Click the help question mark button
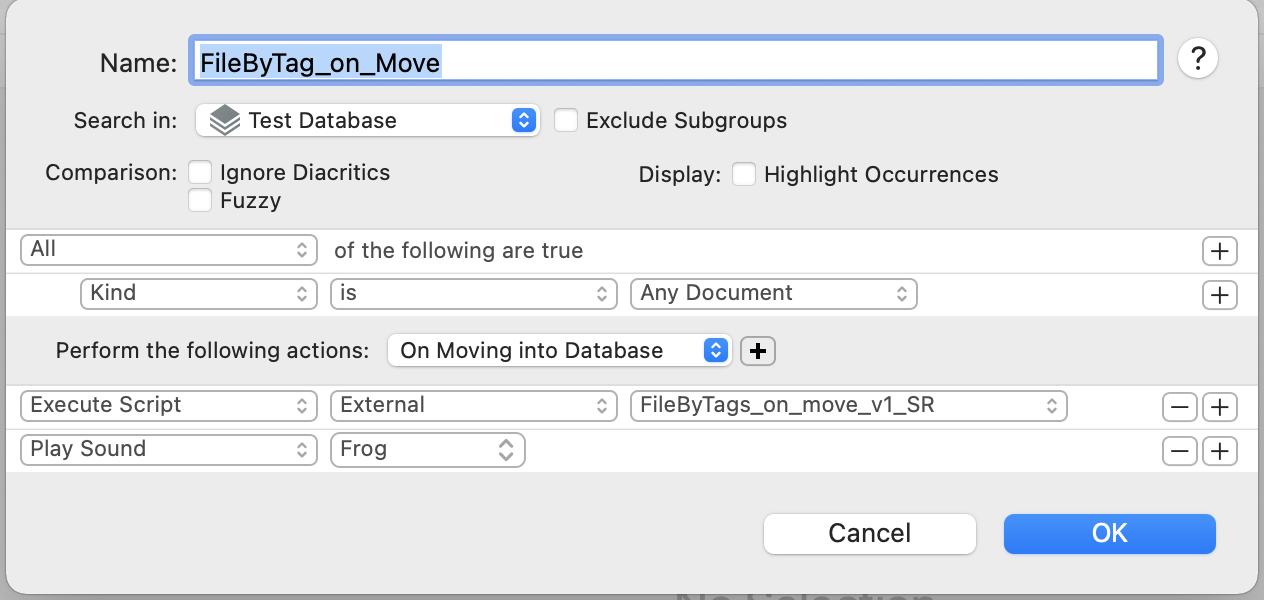Viewport: 1264px width, 600px height. (x=1197, y=59)
